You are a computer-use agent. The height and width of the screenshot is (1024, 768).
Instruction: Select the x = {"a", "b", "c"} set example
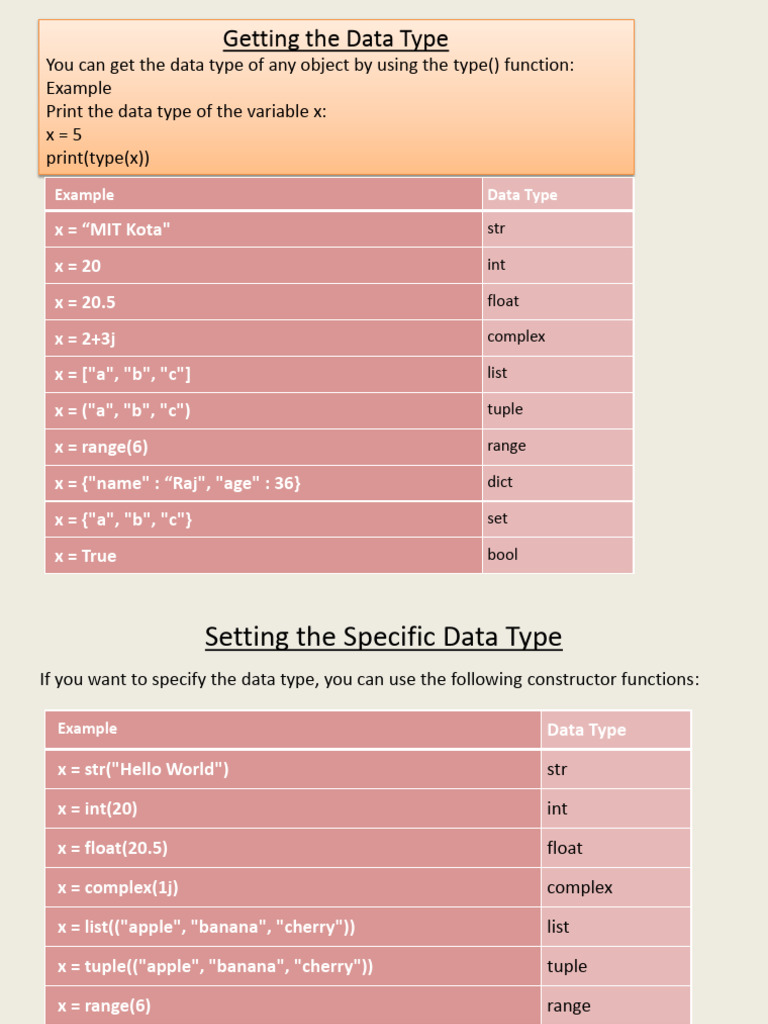coord(264,519)
